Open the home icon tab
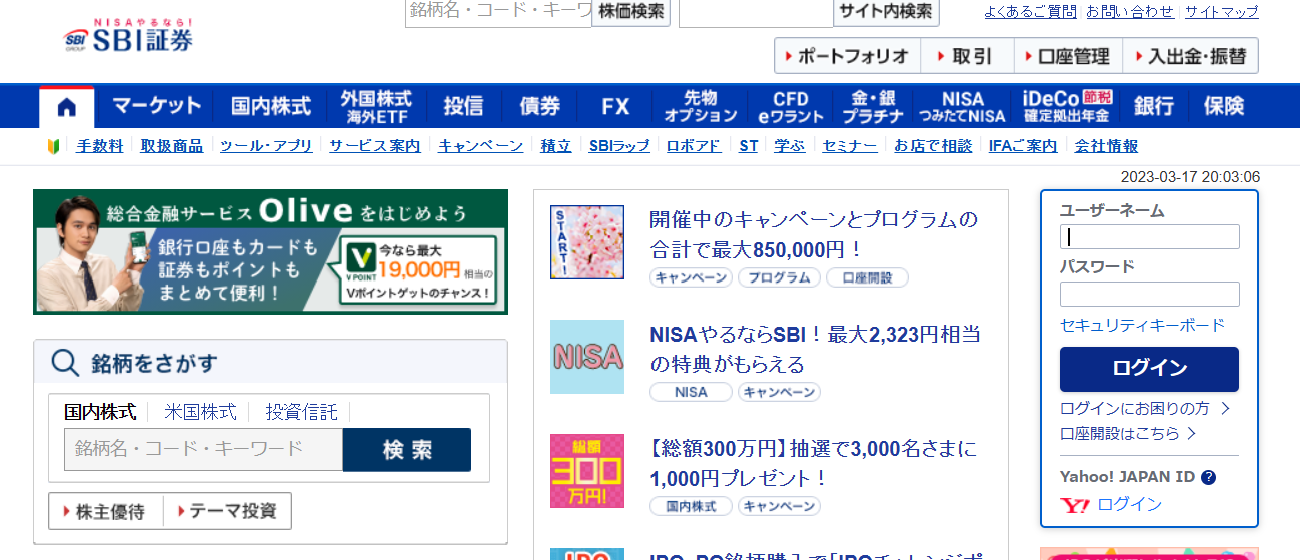1300x560 pixels. click(x=67, y=107)
